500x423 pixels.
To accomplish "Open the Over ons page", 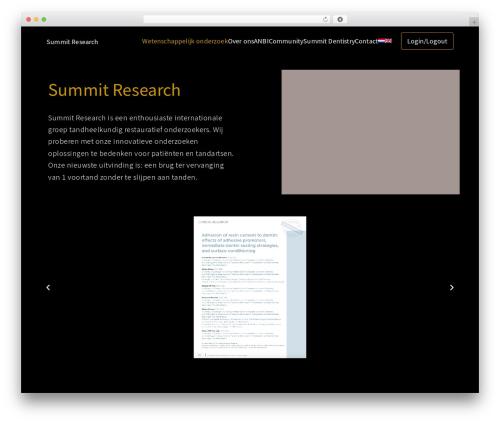I will pyautogui.click(x=241, y=41).
